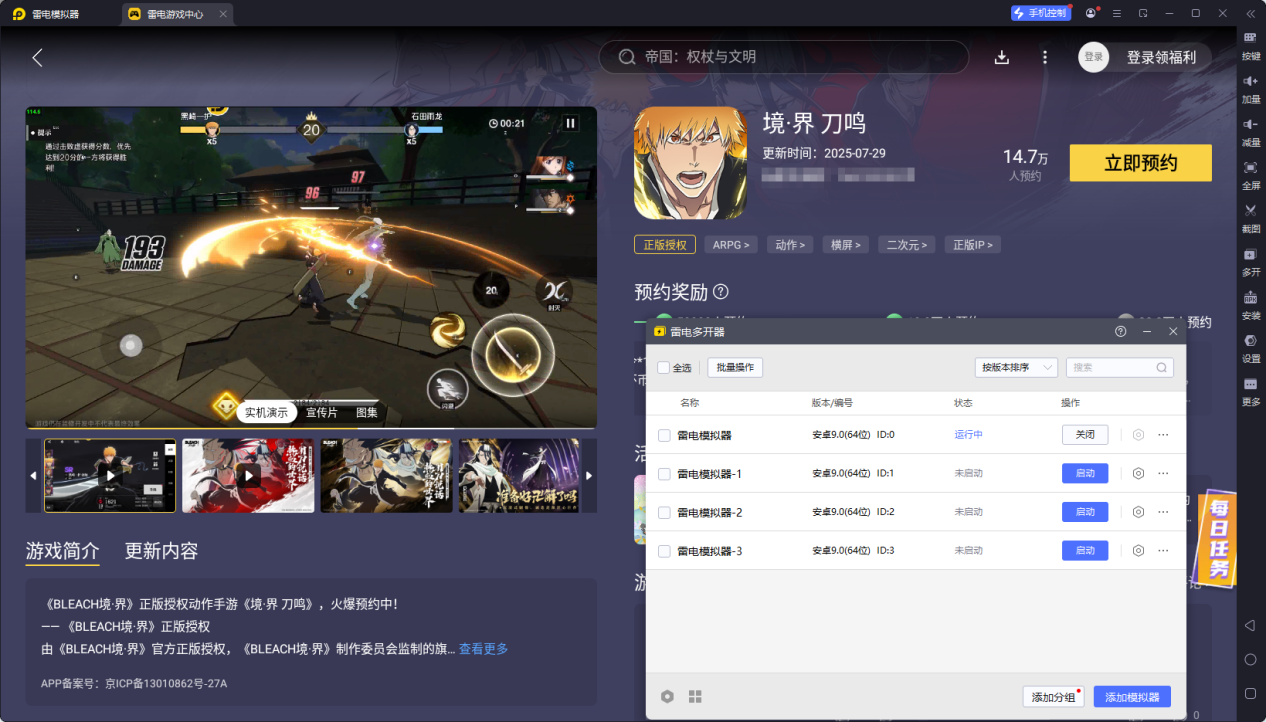Start 雷电模拟器-1 with 启动
Viewport: 1266px width, 722px height.
pyautogui.click(x=1085, y=473)
